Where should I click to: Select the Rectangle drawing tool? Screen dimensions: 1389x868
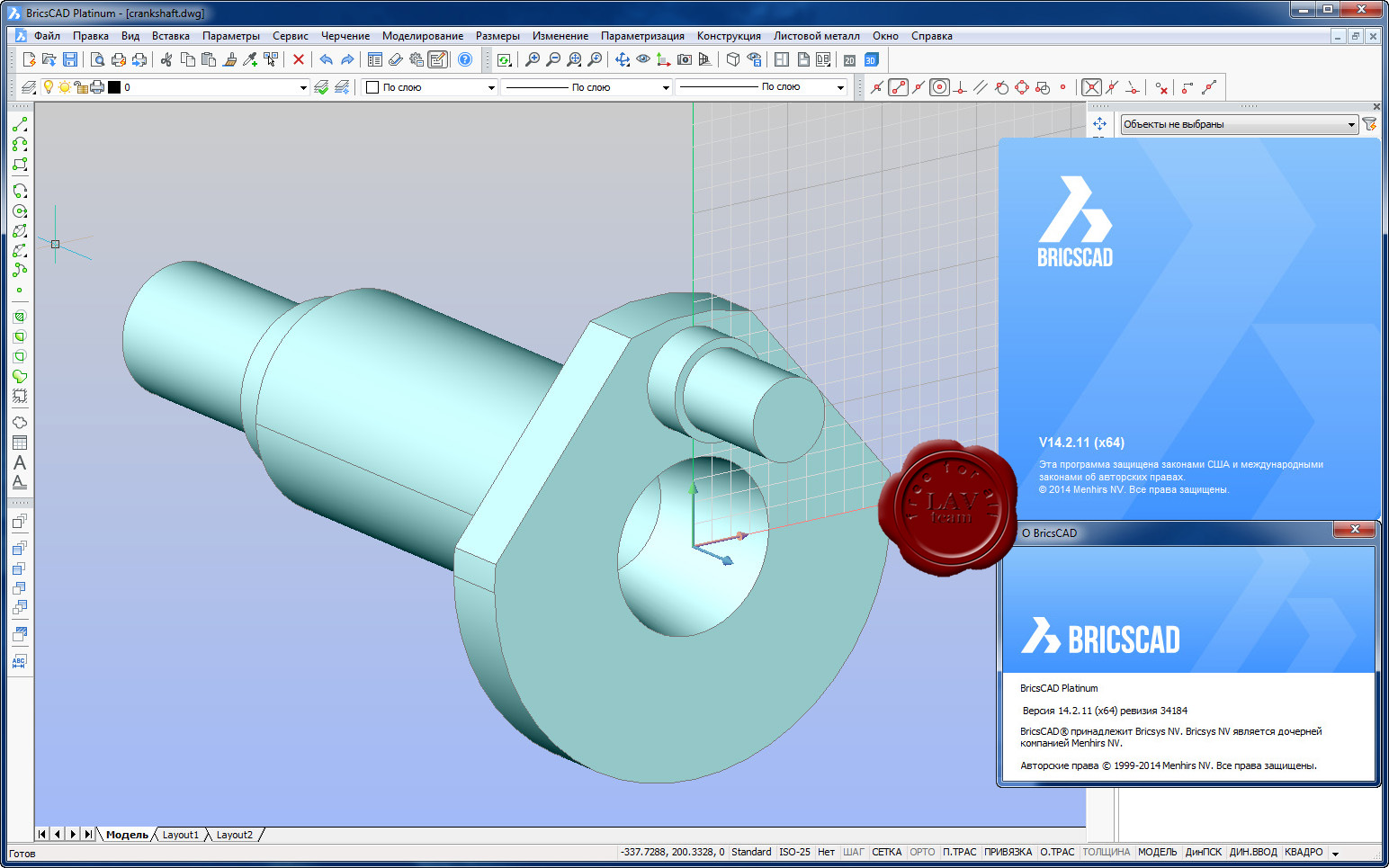(20, 165)
